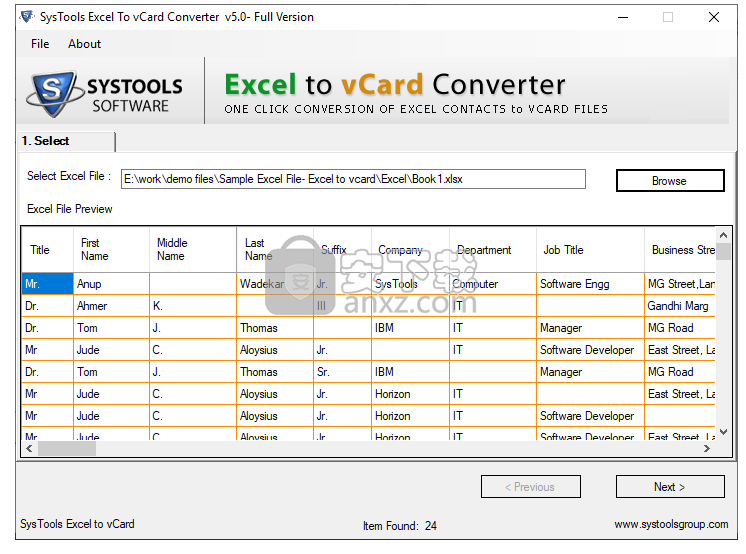
Task: Close the converter window
Action: coord(714,17)
